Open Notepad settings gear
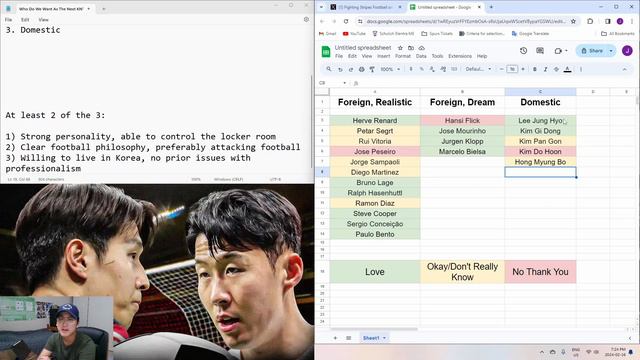Screen dimensions: 640x360 point(306,19)
